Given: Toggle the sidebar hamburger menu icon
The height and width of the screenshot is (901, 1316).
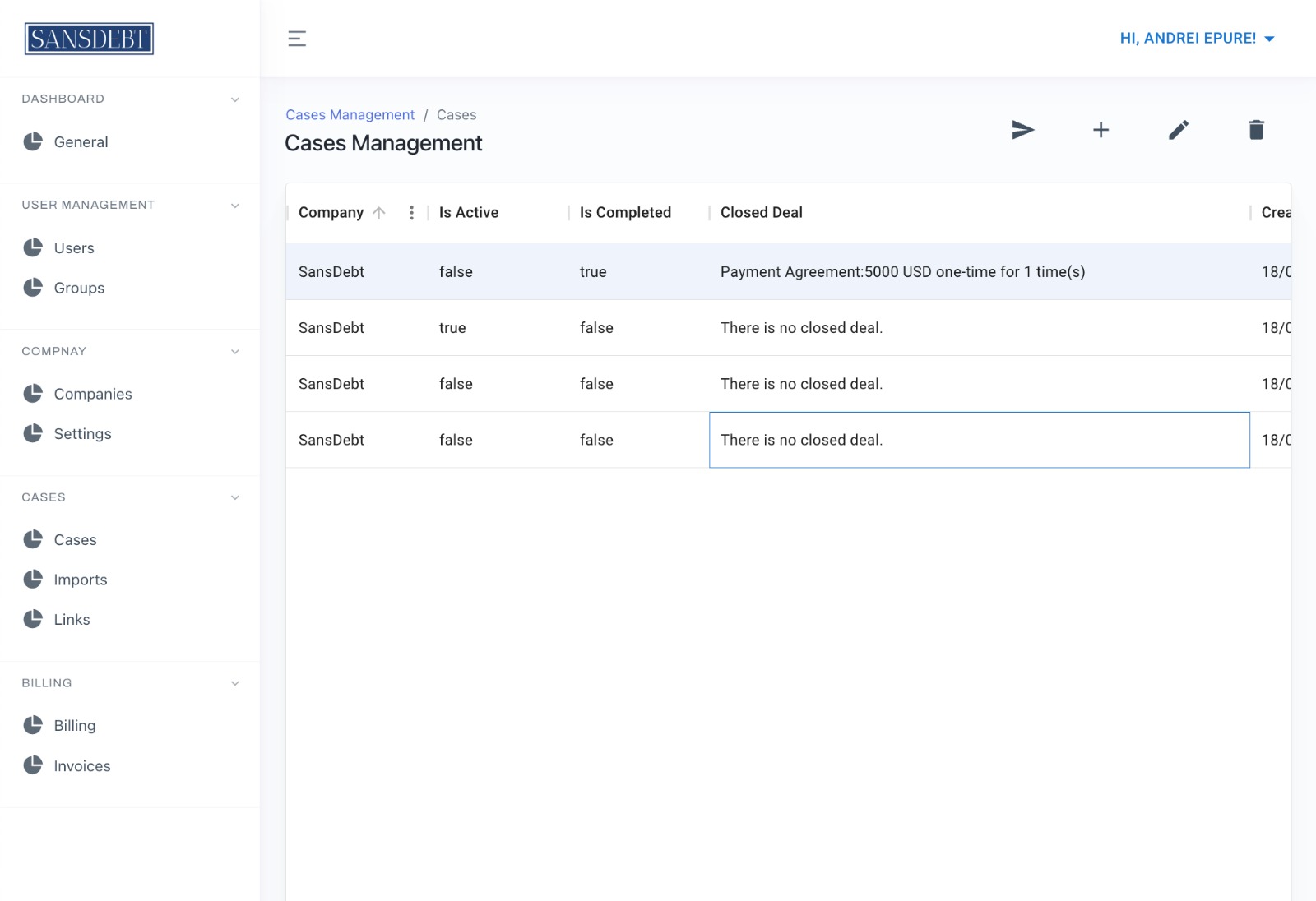Looking at the screenshot, I should click(297, 39).
